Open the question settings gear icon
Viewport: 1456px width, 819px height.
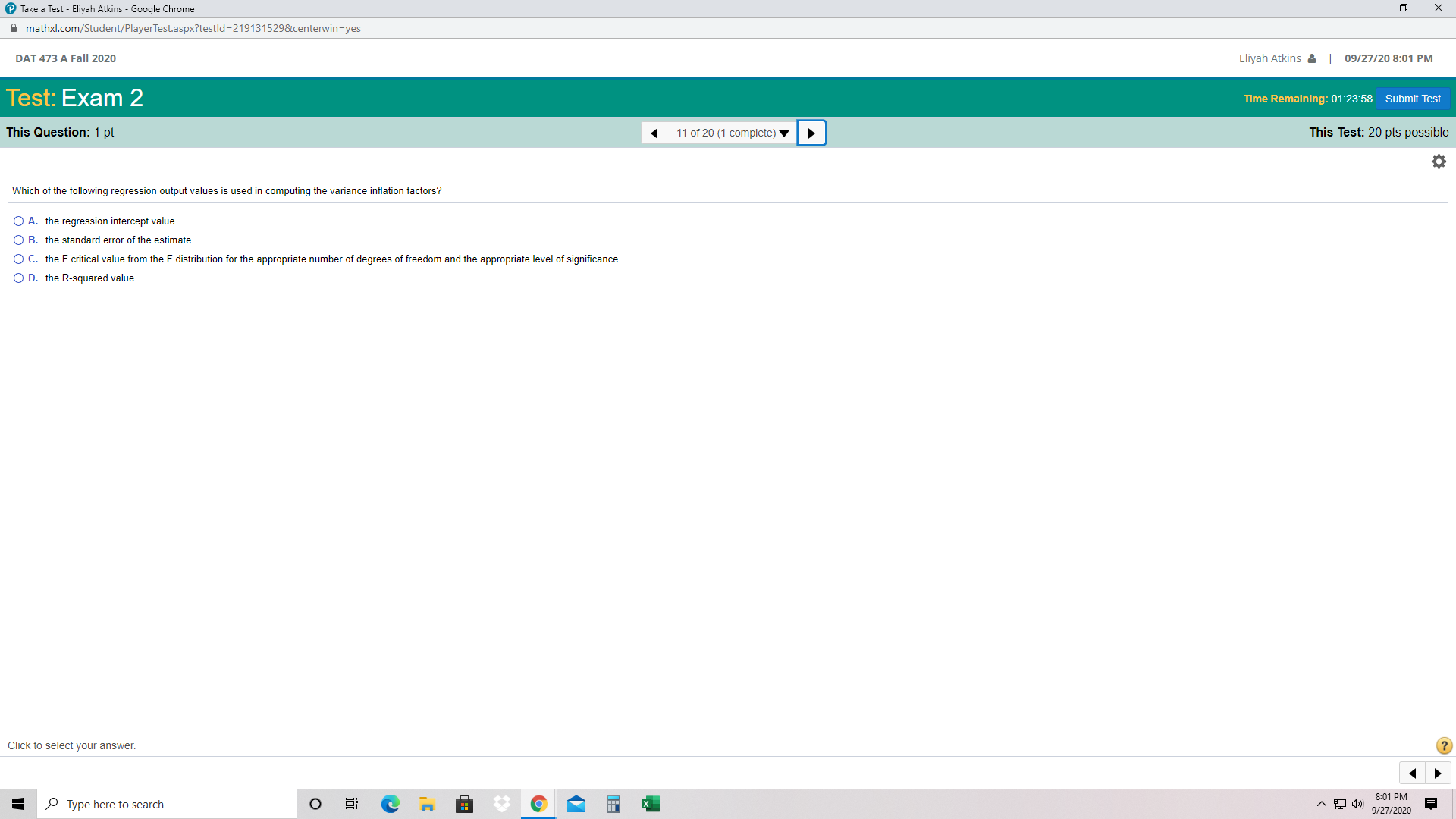pos(1439,162)
